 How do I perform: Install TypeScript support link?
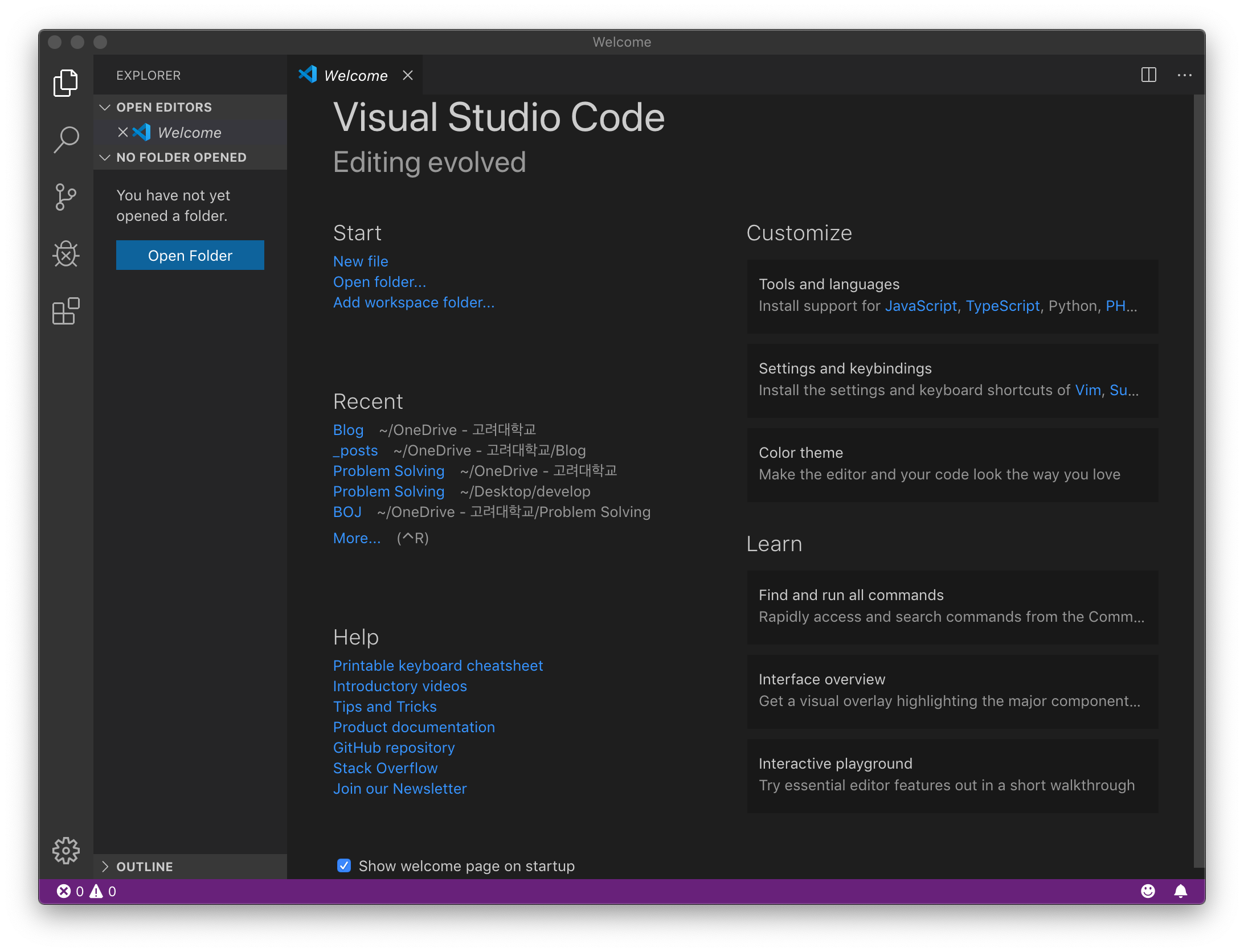[1003, 306]
